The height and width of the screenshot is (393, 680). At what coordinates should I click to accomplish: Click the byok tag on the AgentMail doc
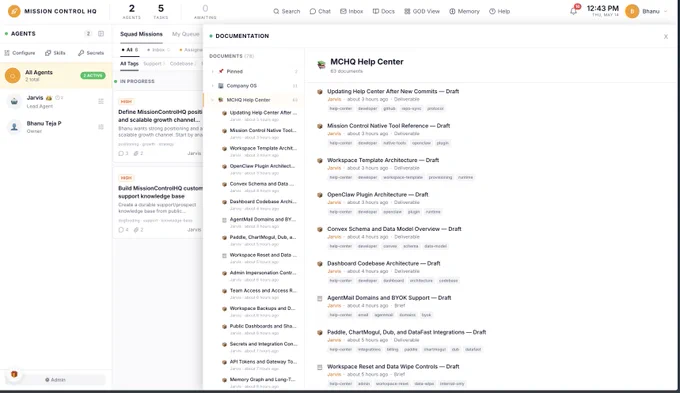pos(426,315)
